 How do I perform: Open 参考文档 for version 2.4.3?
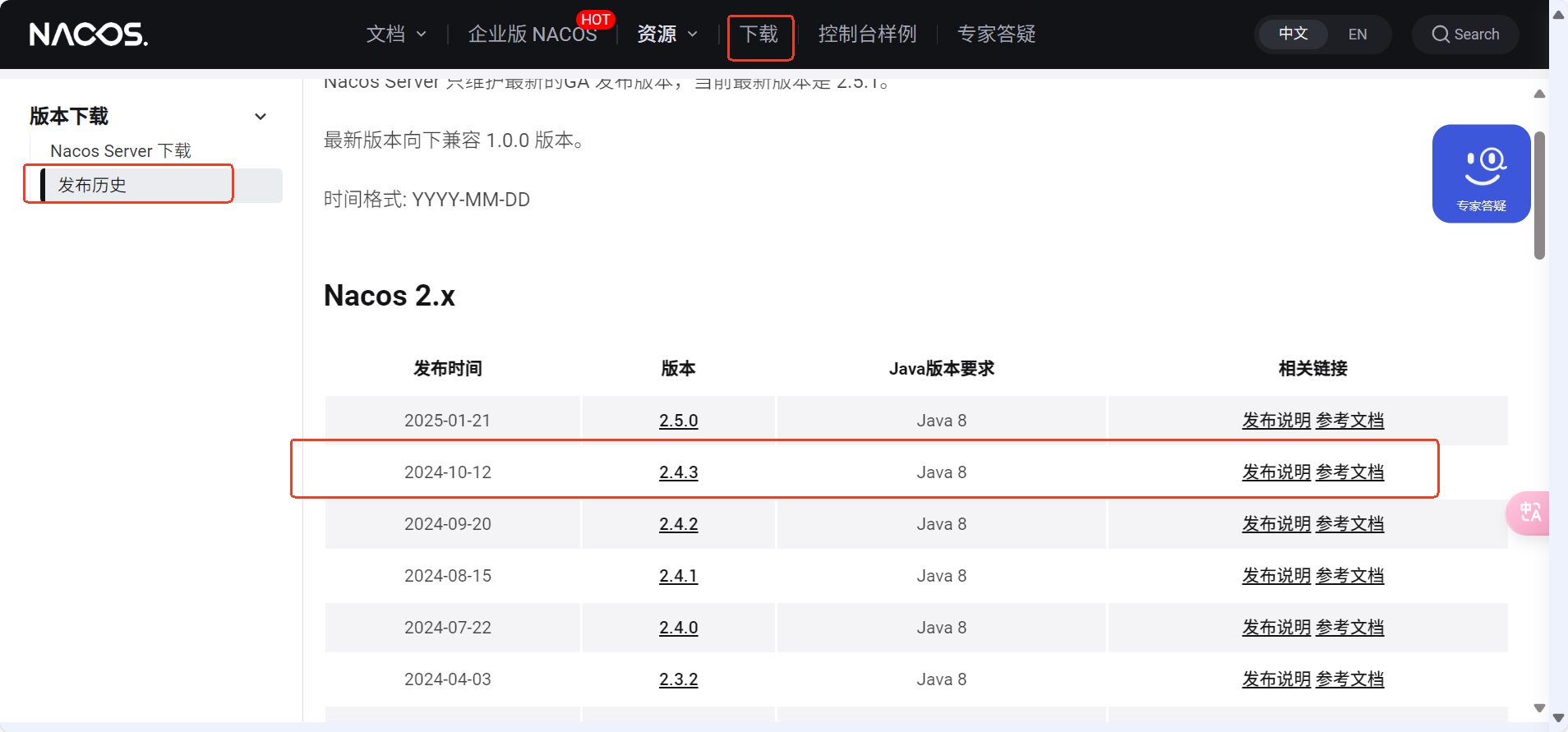pos(1349,472)
